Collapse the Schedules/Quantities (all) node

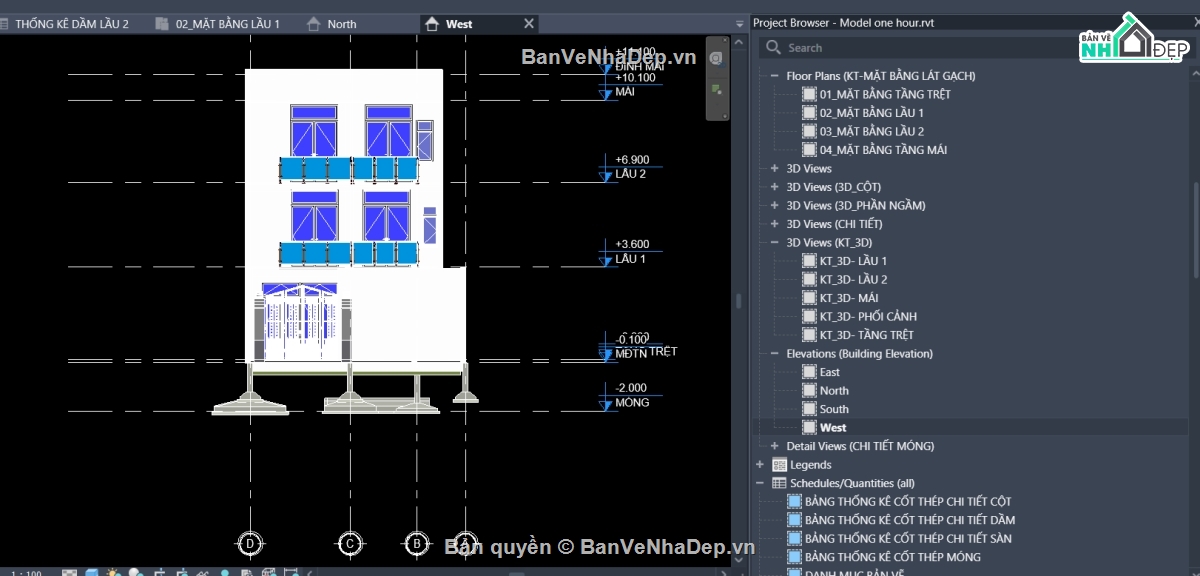tap(760, 483)
